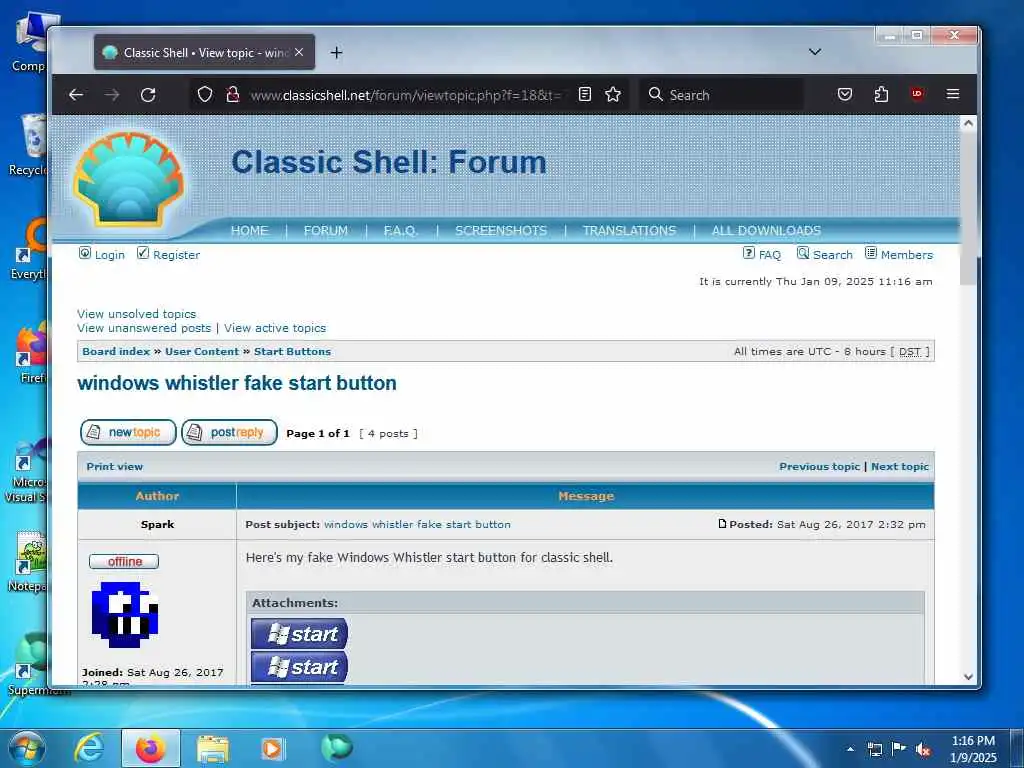Open the SCREENSHOTS navigation item
The width and height of the screenshot is (1024, 768).
501,231
